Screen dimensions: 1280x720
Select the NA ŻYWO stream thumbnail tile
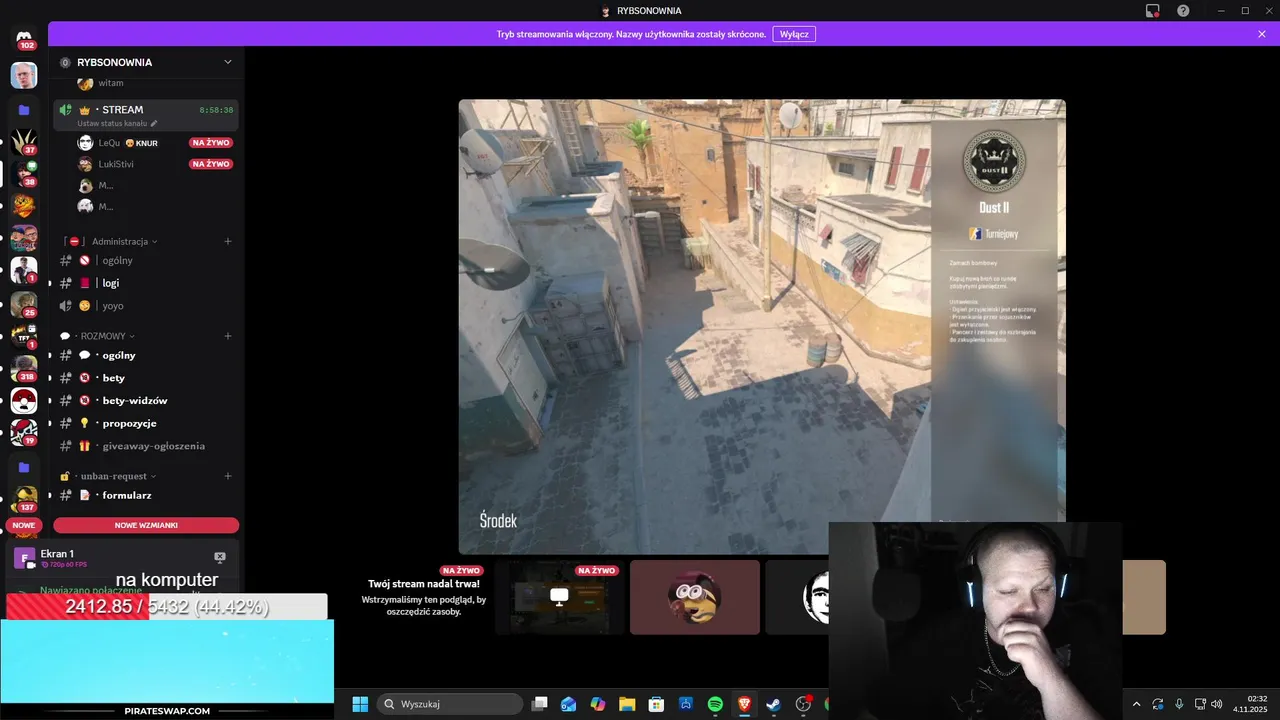[x=560, y=597]
